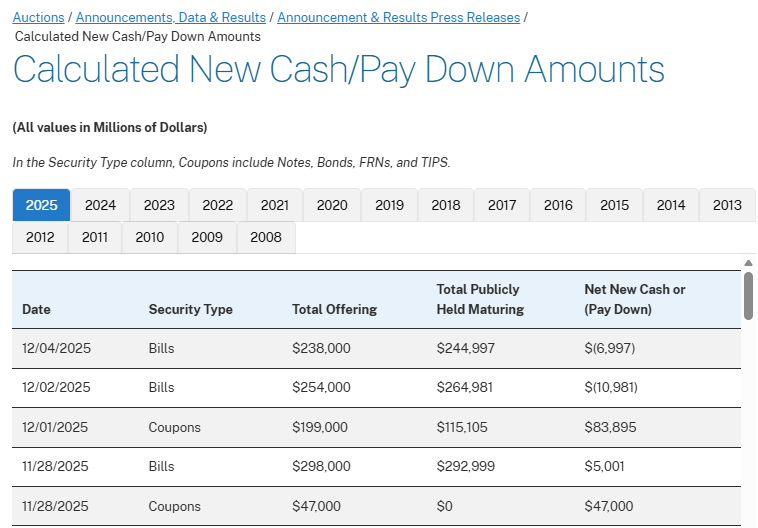Show data for the 2021 tab

pos(275,205)
